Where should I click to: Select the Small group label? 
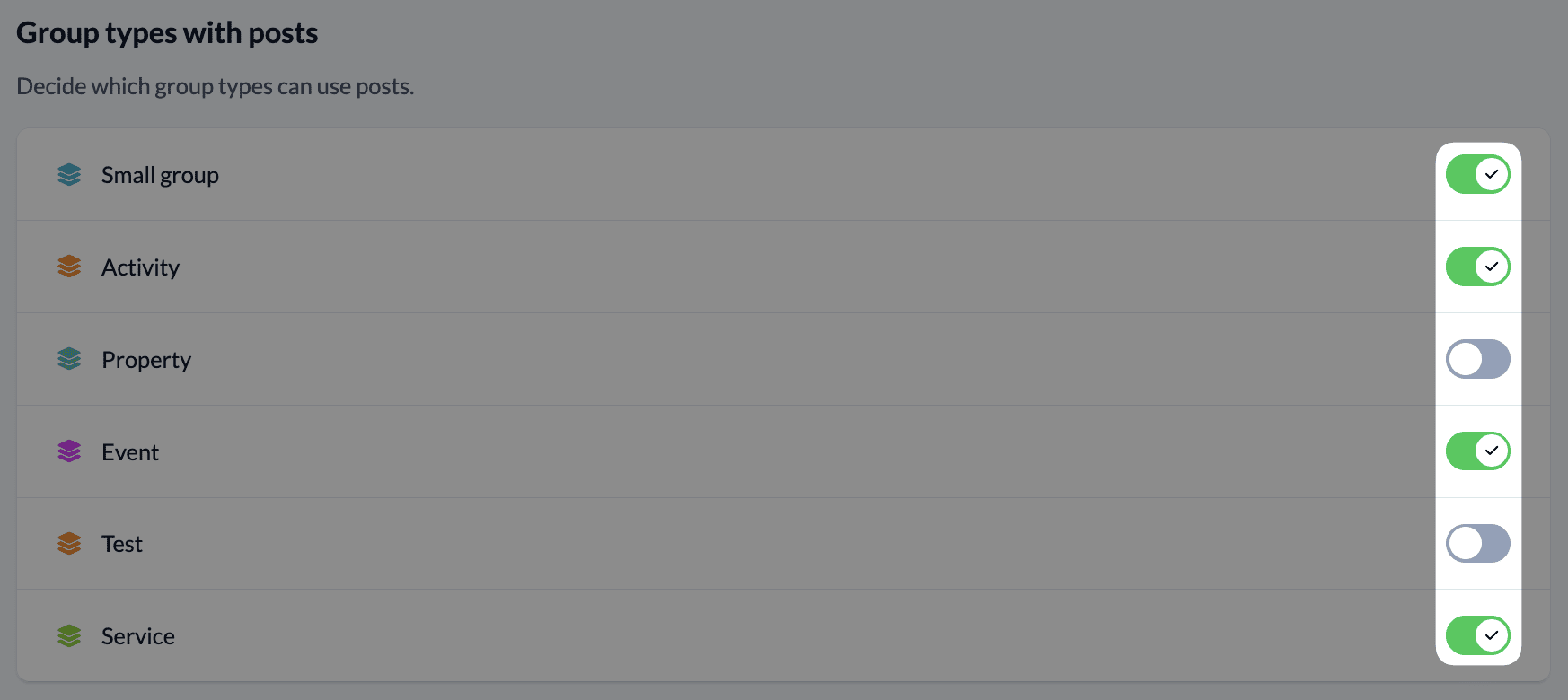160,175
